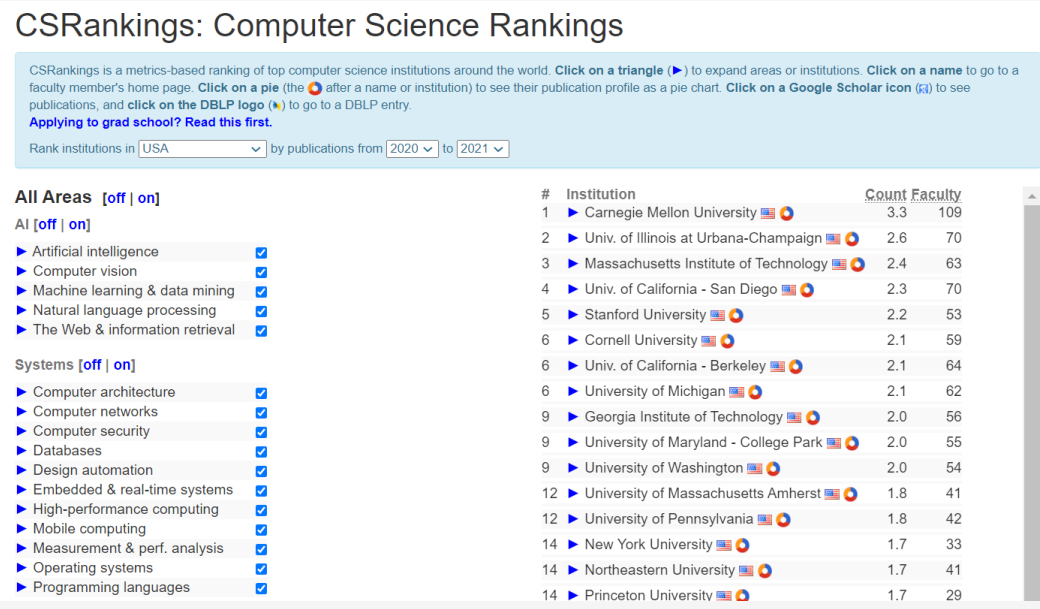This screenshot has width=1040, height=609.
Task: Expand the Artificial intelligence area triangle
Action: (x=22, y=252)
